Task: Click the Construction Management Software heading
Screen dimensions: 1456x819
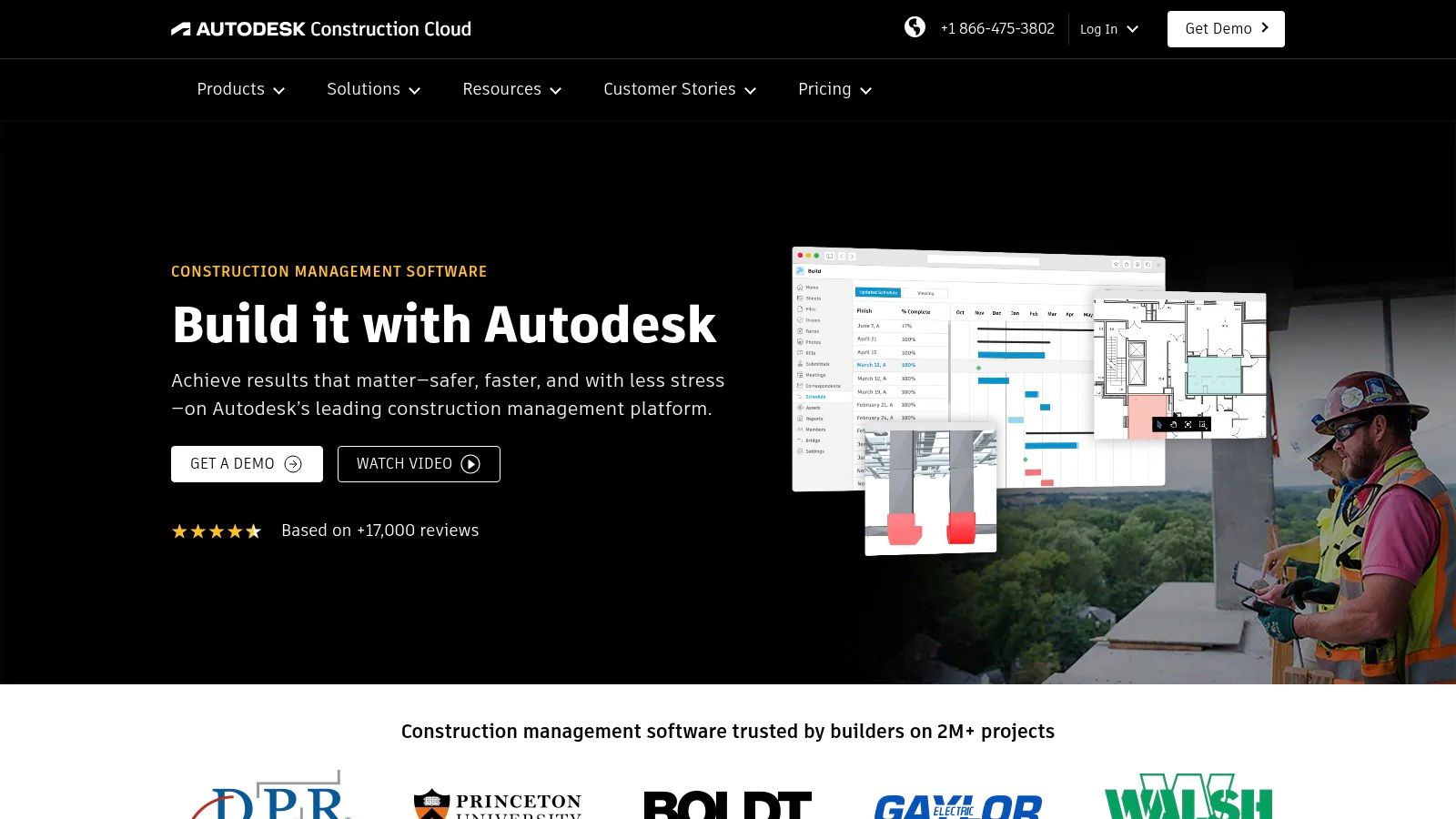Action: tap(329, 271)
